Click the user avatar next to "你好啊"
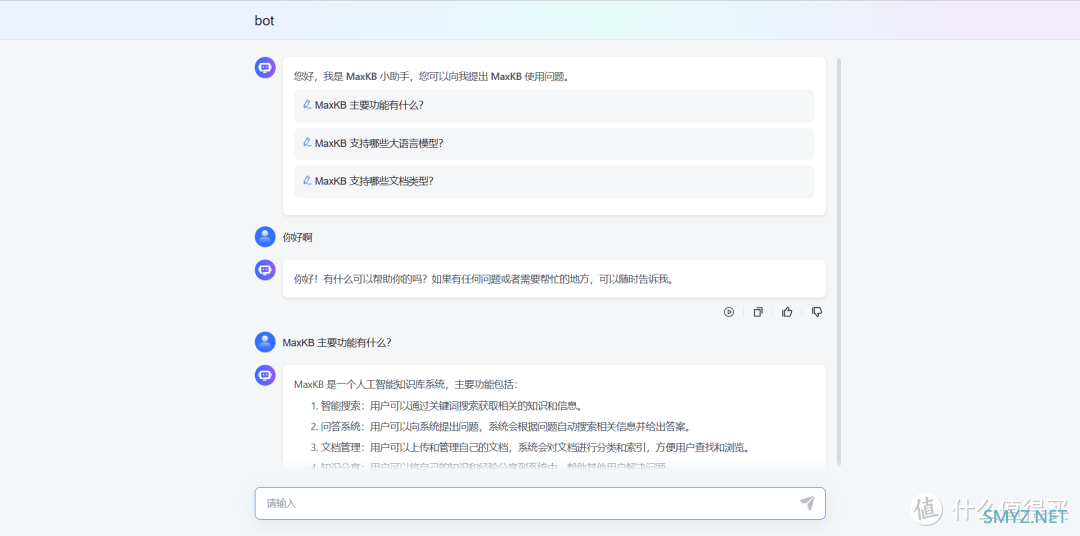 tap(265, 236)
